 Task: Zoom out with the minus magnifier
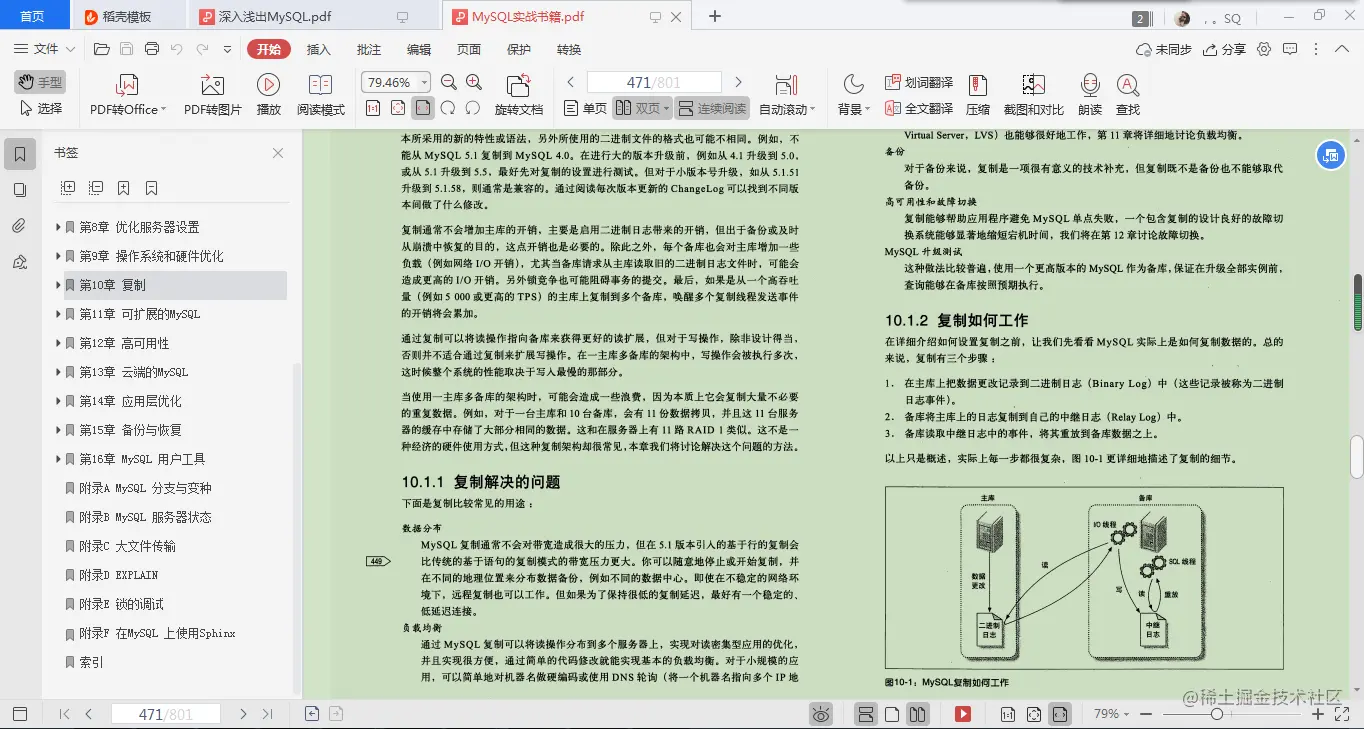(449, 83)
